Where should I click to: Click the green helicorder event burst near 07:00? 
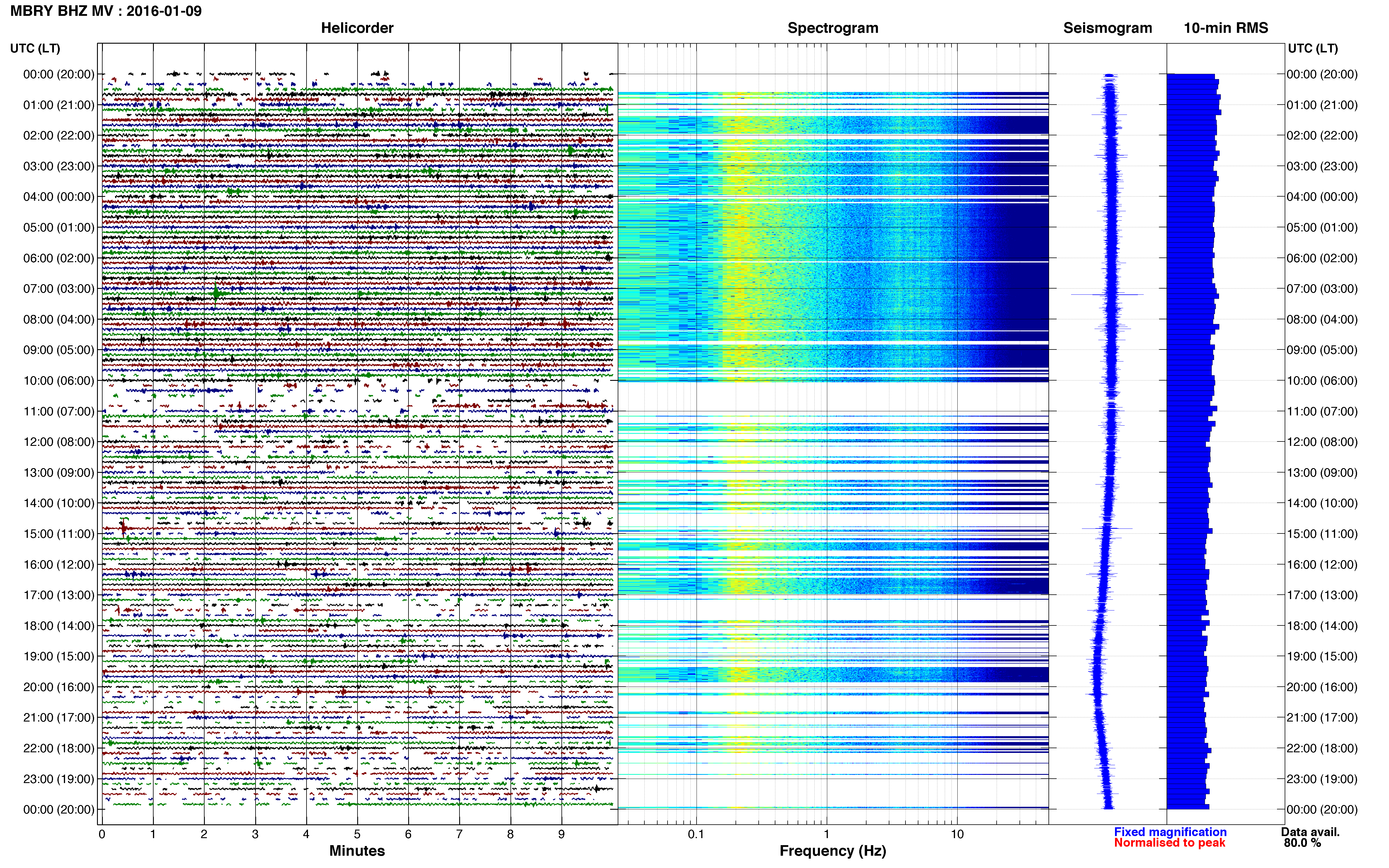tap(217, 293)
